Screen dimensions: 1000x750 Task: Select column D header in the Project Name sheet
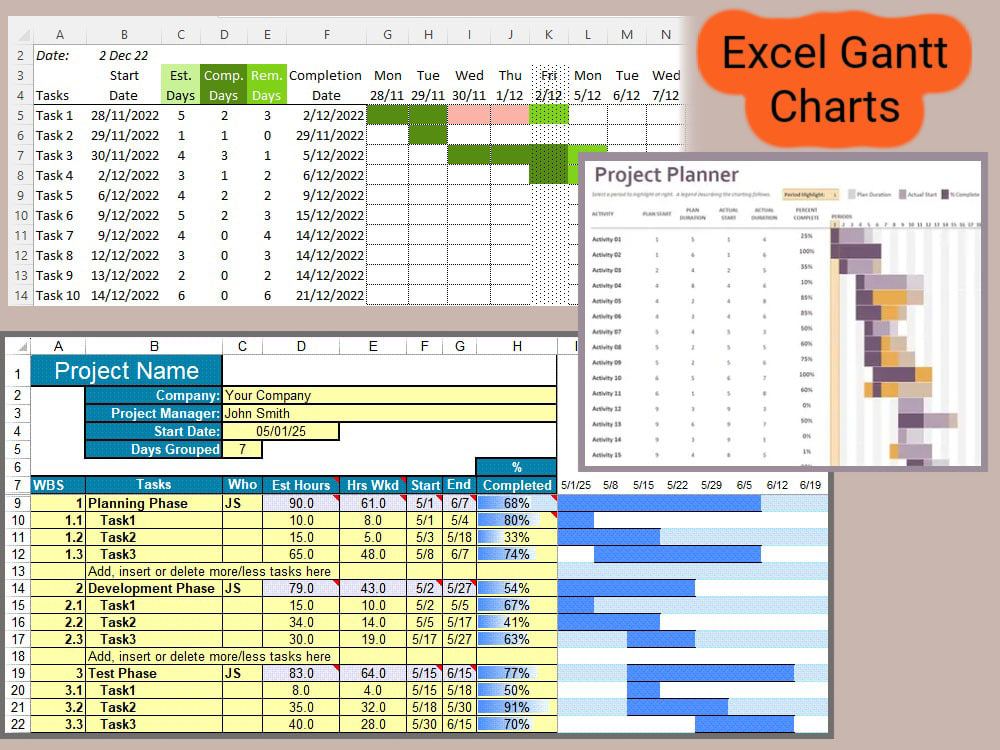pos(301,346)
